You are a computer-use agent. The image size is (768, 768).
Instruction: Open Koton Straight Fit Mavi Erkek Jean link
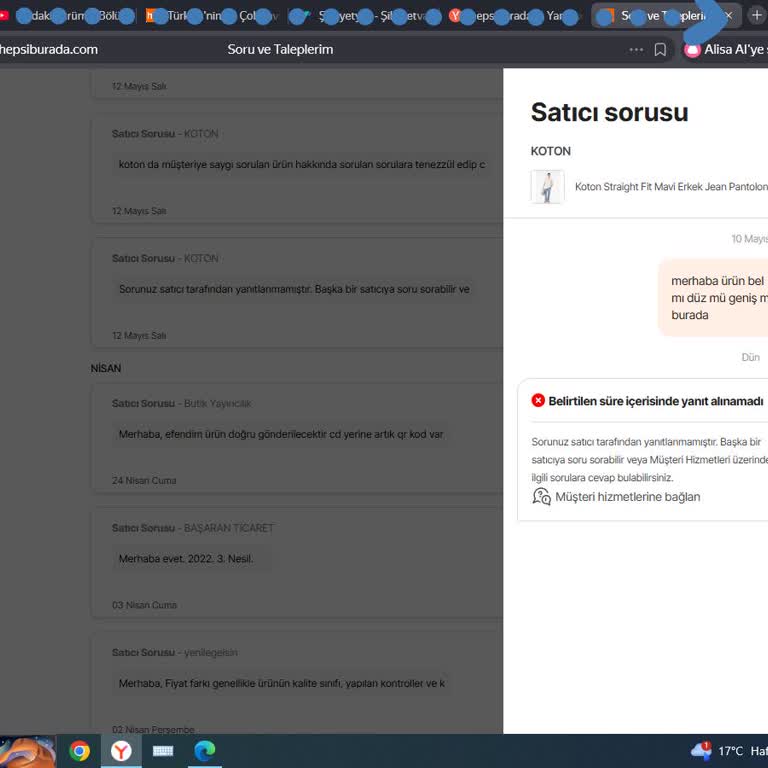pyautogui.click(x=671, y=187)
